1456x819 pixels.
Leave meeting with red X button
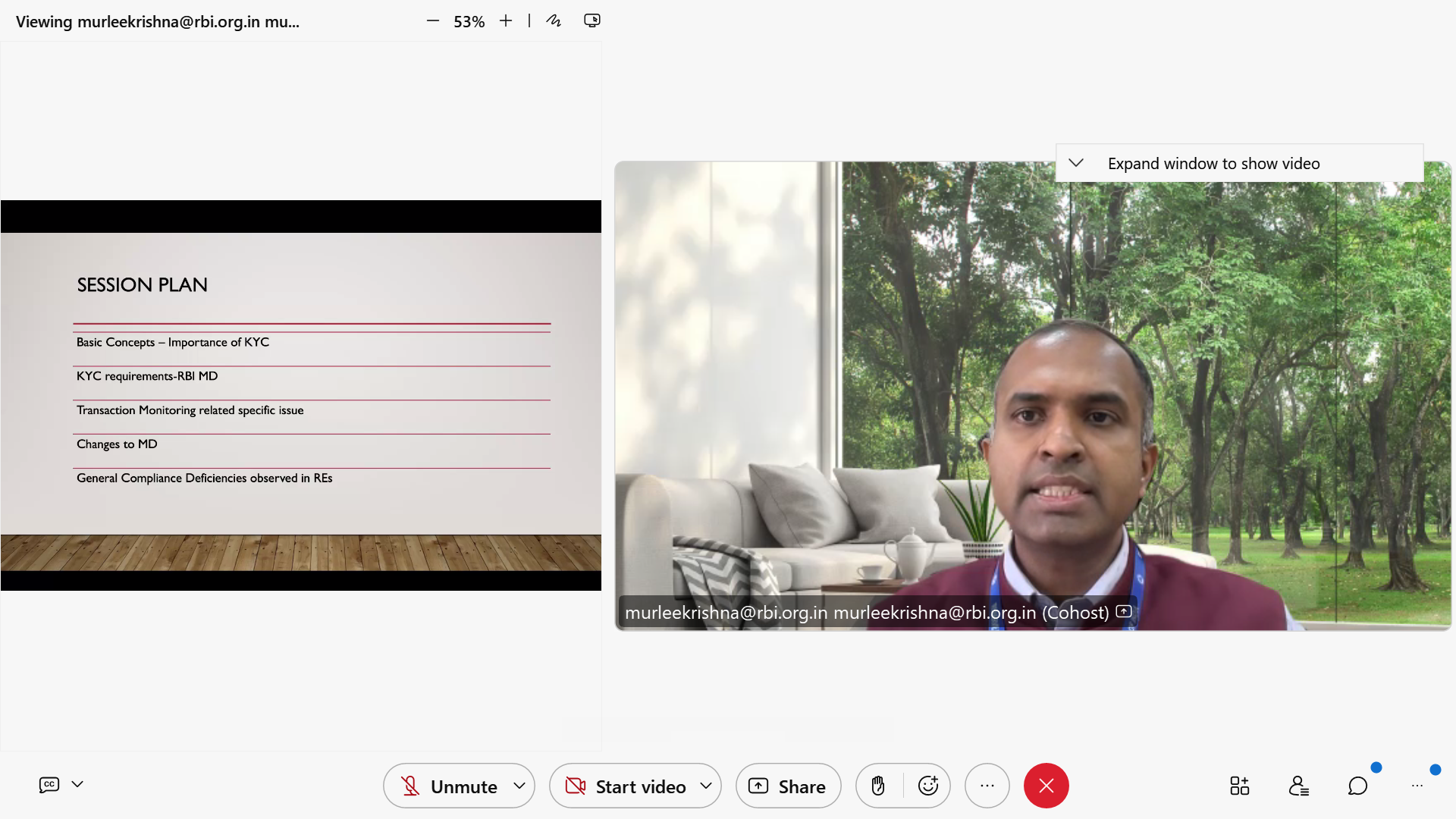click(1046, 786)
